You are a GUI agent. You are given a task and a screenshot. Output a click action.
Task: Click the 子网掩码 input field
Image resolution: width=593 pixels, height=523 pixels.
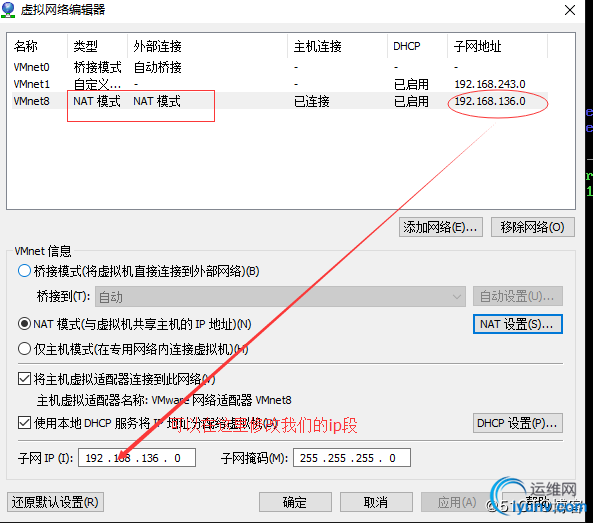pyautogui.click(x=352, y=458)
